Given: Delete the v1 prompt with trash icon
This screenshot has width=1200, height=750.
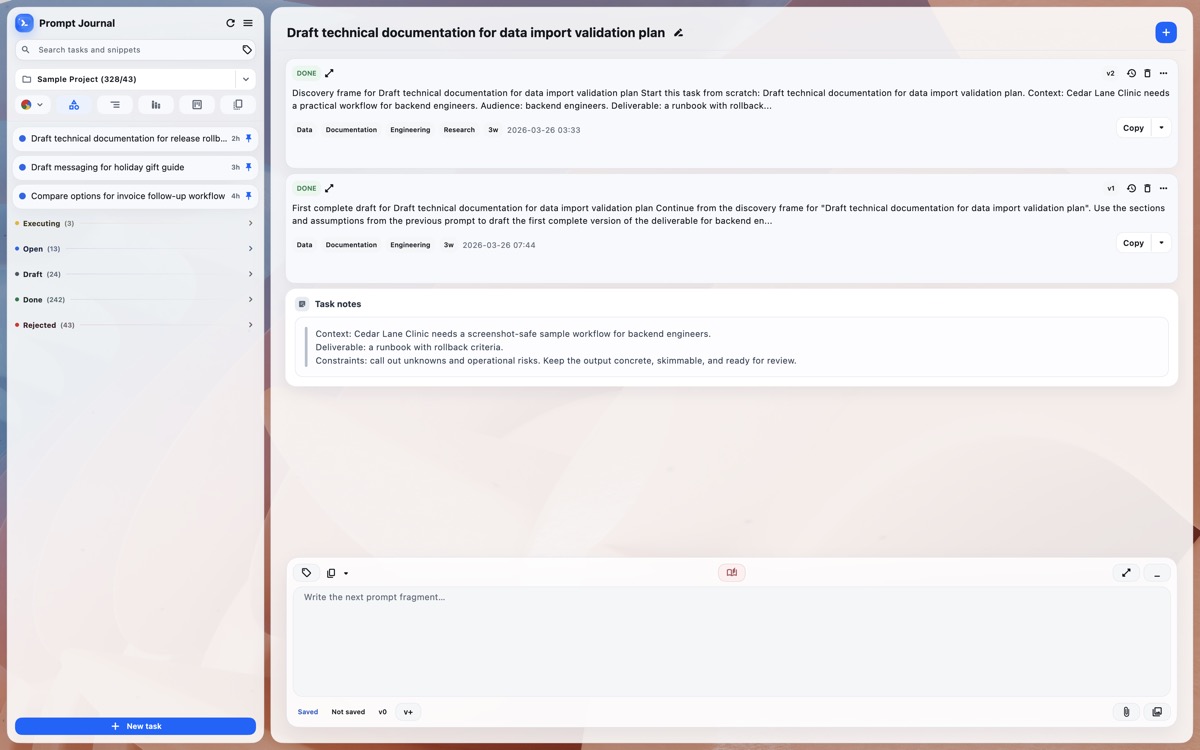Looking at the screenshot, I should pyautogui.click(x=1147, y=188).
